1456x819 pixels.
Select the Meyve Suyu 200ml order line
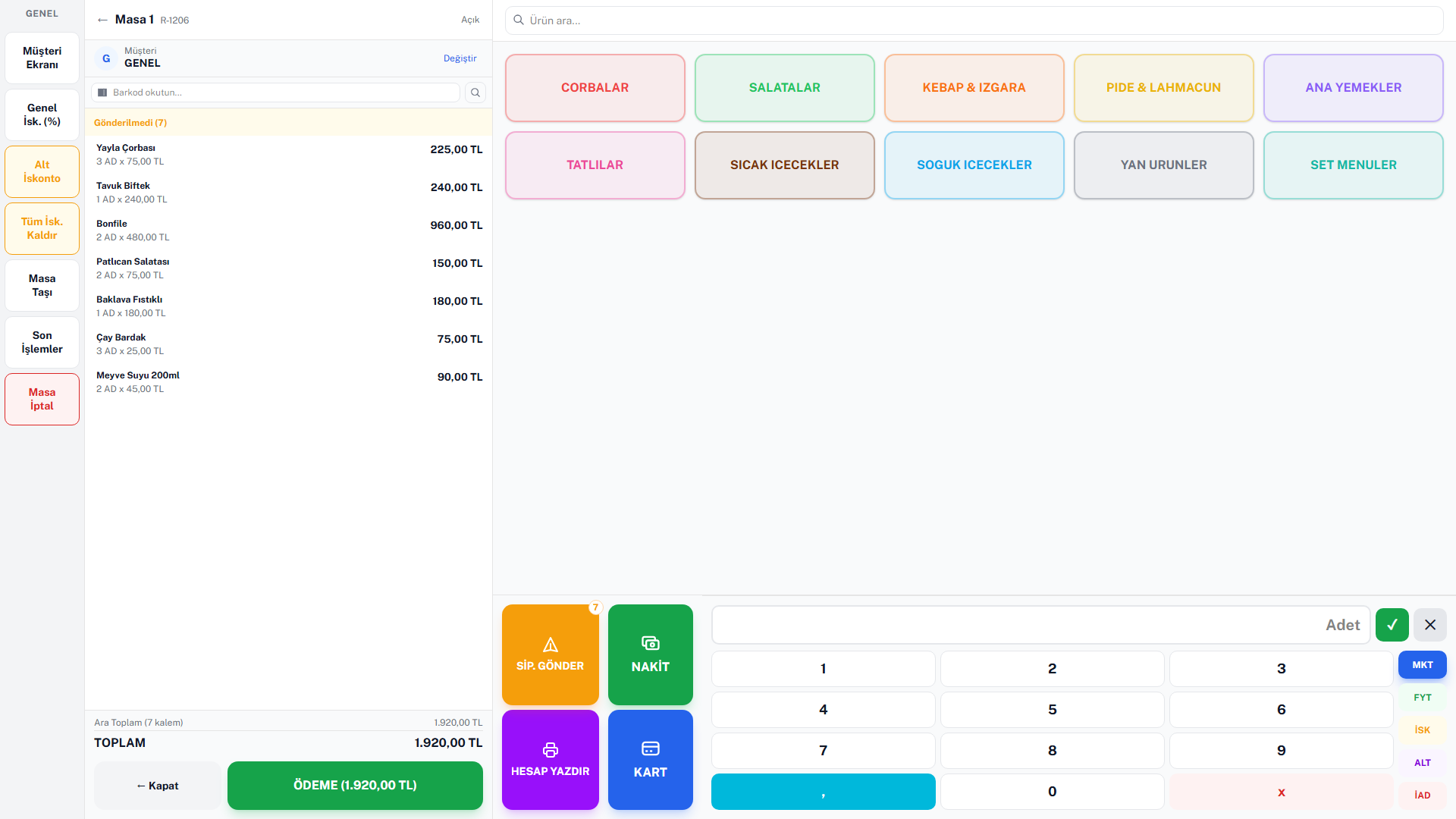pos(288,382)
